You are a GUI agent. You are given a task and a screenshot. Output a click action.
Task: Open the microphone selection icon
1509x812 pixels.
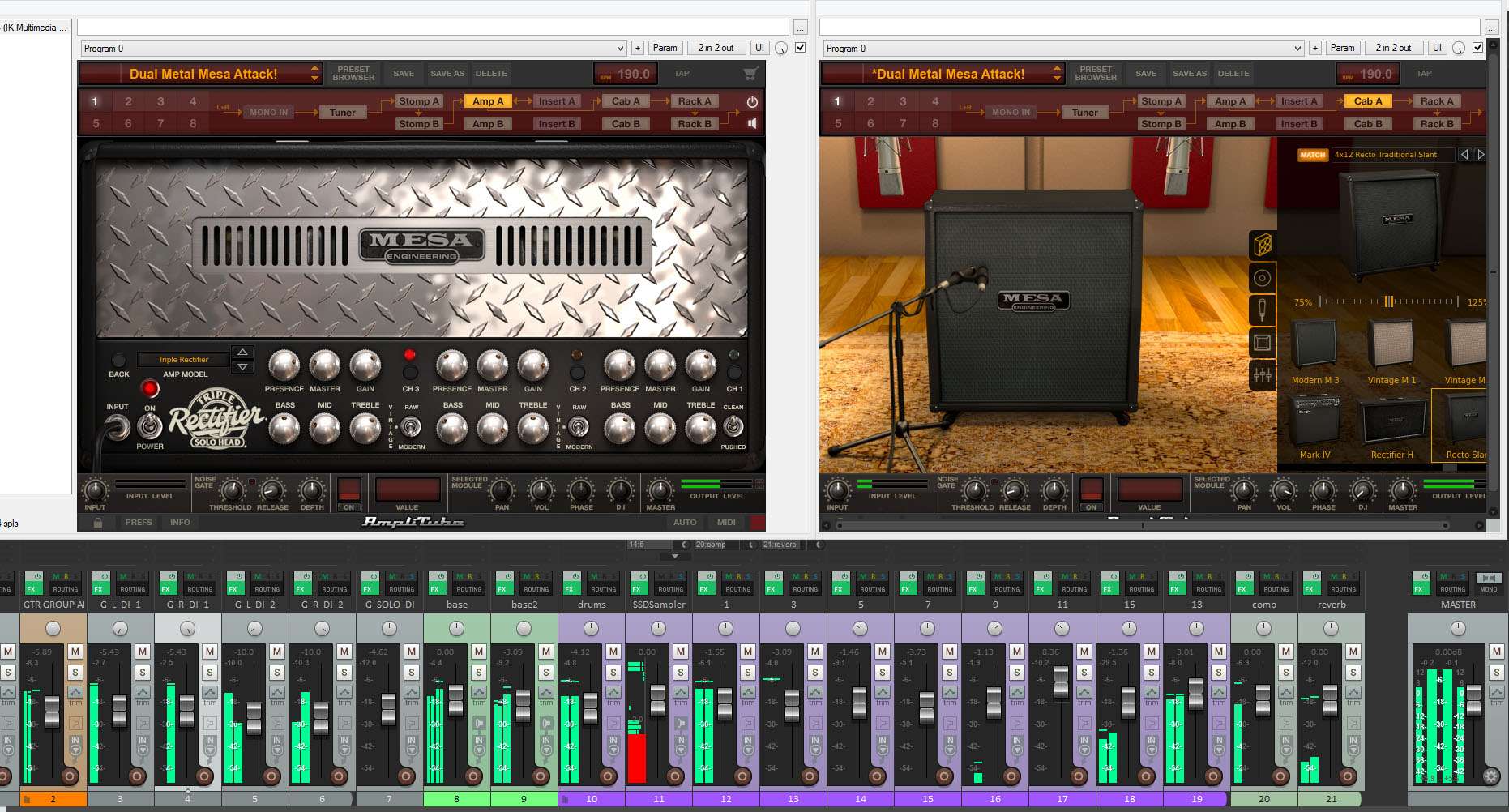pos(1262,310)
